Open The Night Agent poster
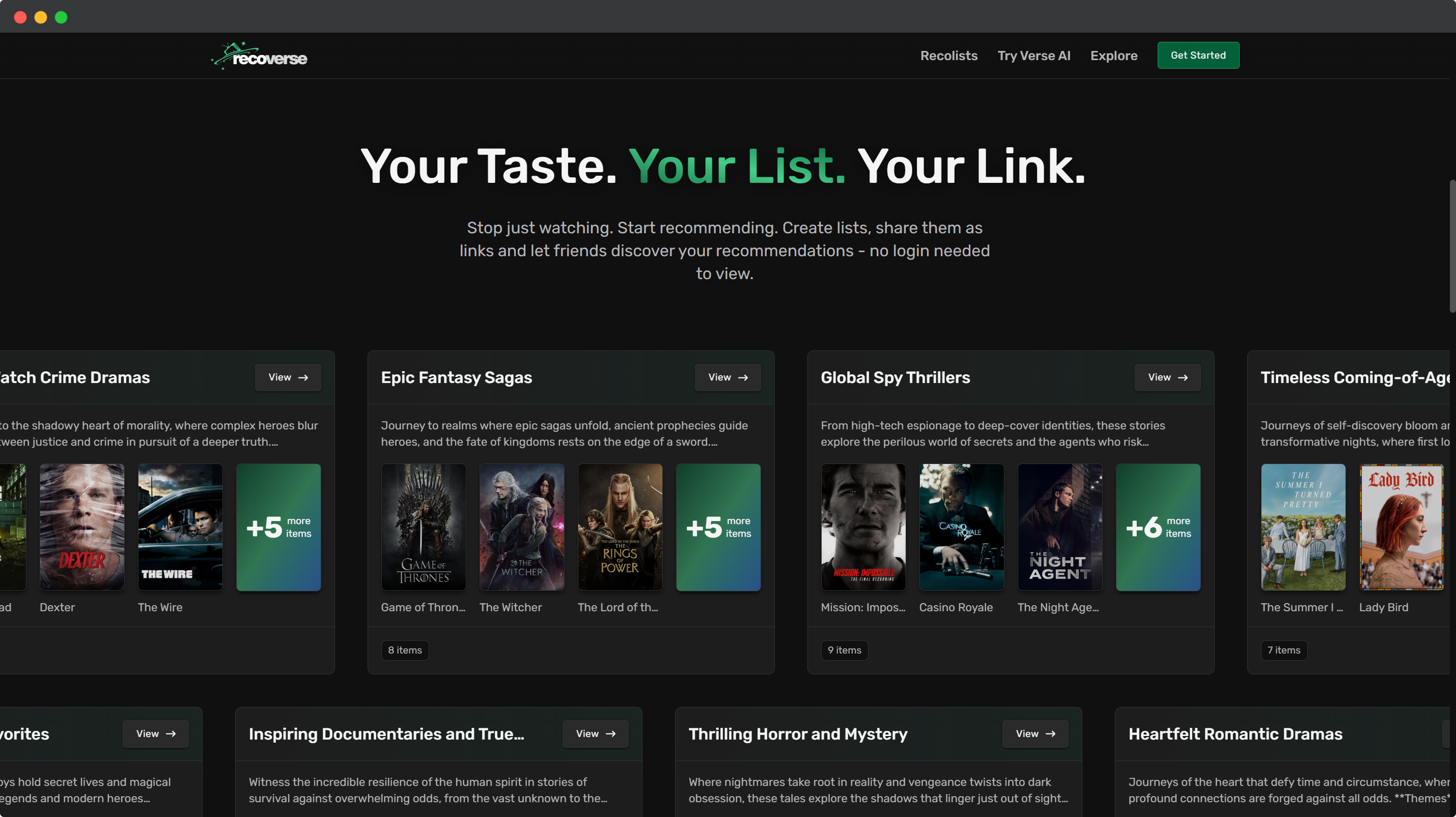The width and height of the screenshot is (1456, 817). [1060, 527]
